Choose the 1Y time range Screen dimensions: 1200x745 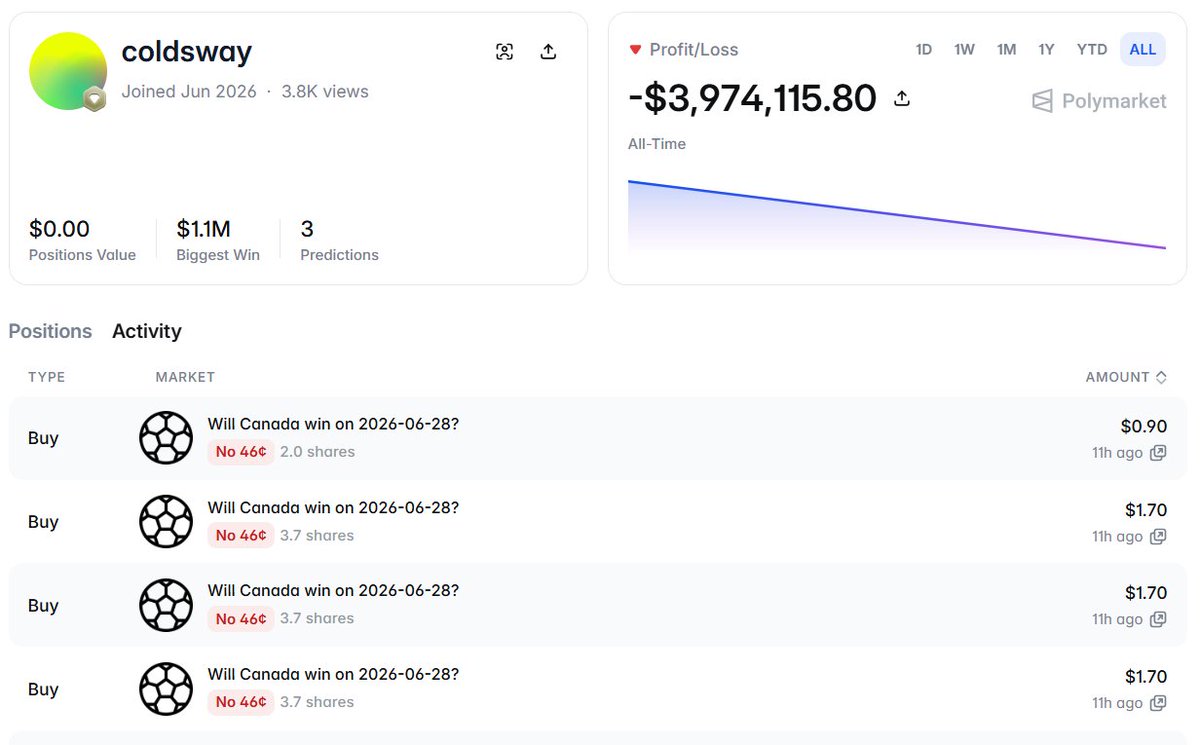pos(1046,49)
